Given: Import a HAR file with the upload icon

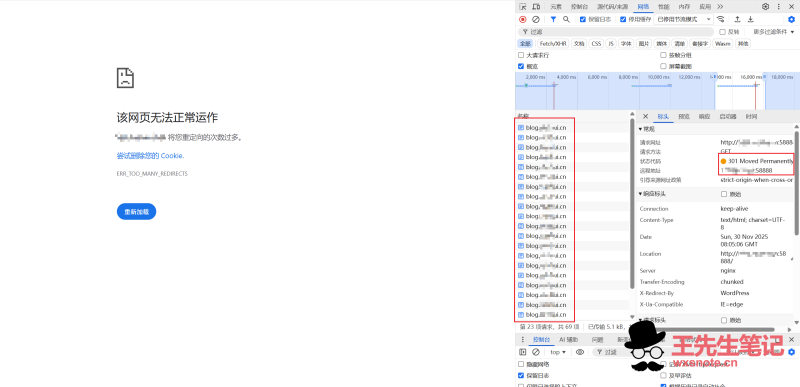Looking at the screenshot, I should click(x=737, y=19).
